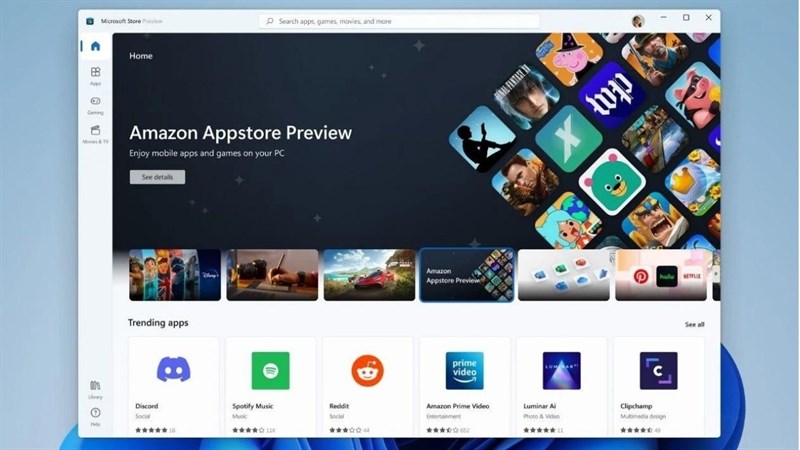This screenshot has height=450, width=800.
Task: Click the Luminar AI app icon
Action: (x=561, y=370)
